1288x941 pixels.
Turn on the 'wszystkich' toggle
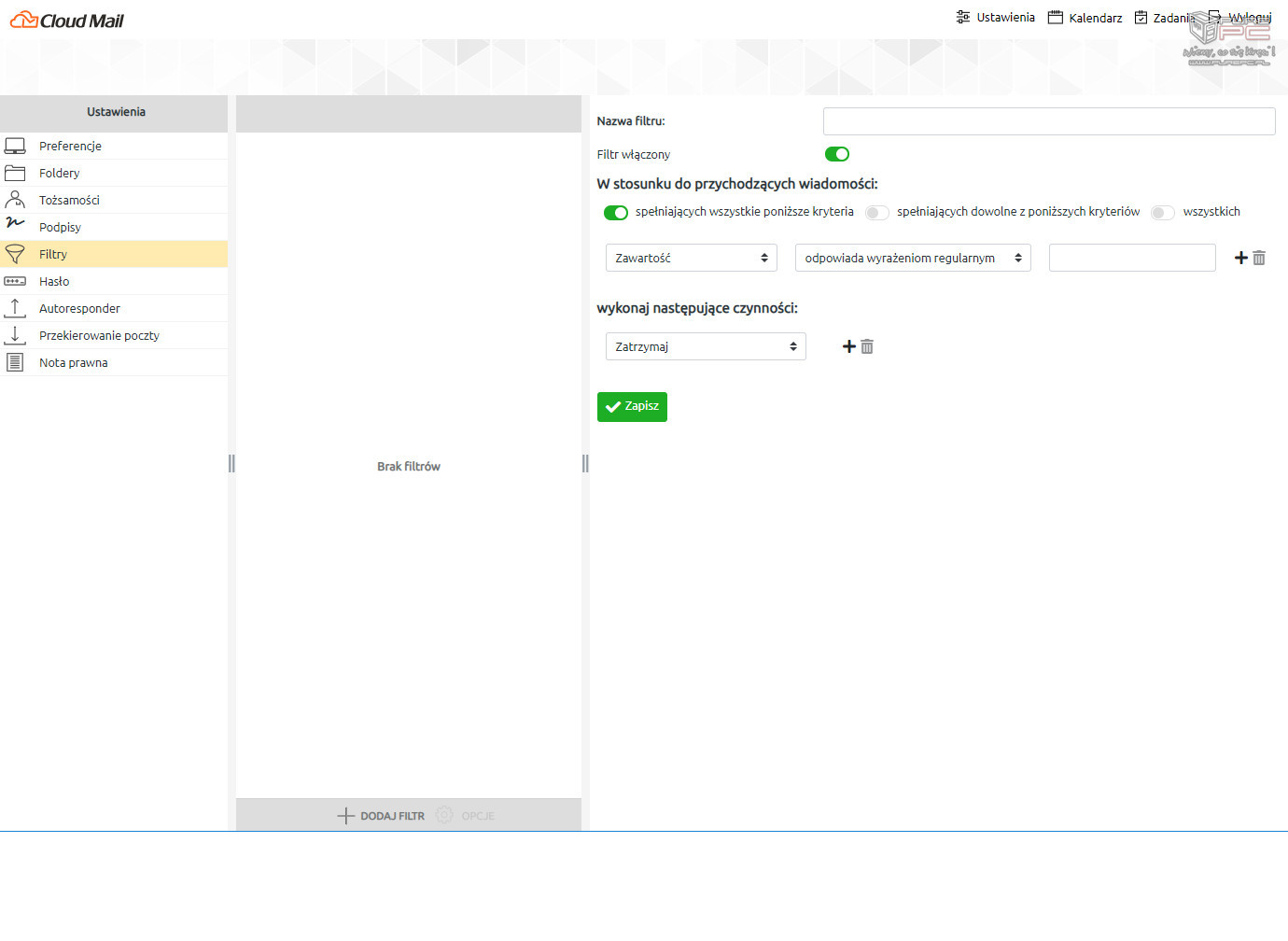tap(1162, 213)
